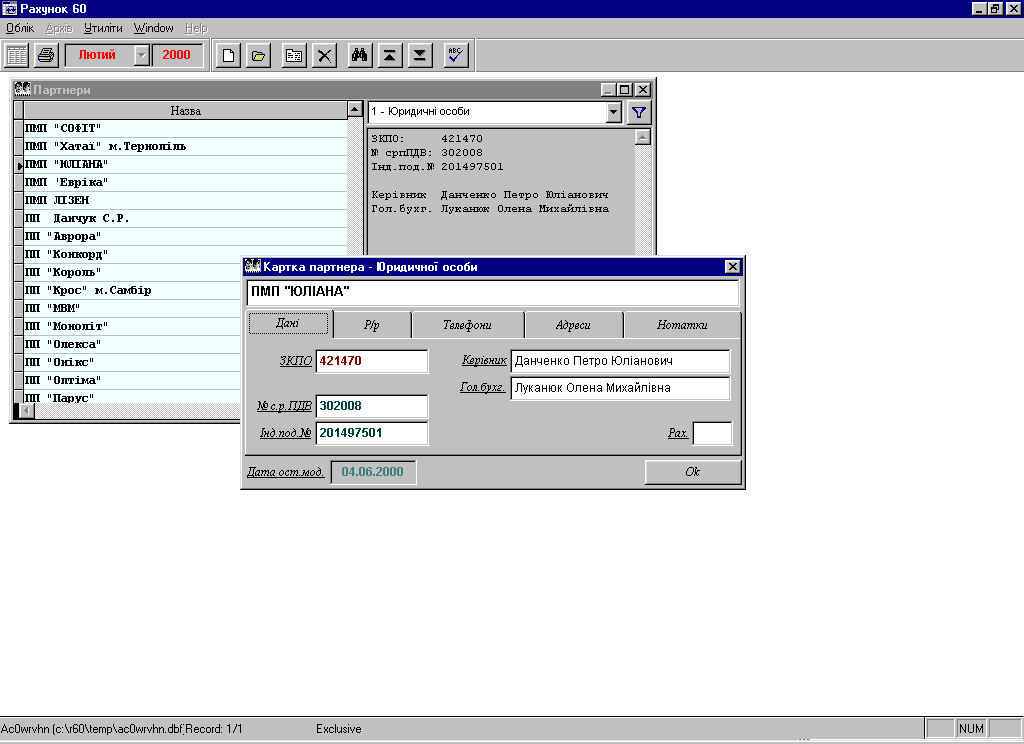Open the edit card toolbar icon
The image size is (1024, 744).
coord(295,56)
